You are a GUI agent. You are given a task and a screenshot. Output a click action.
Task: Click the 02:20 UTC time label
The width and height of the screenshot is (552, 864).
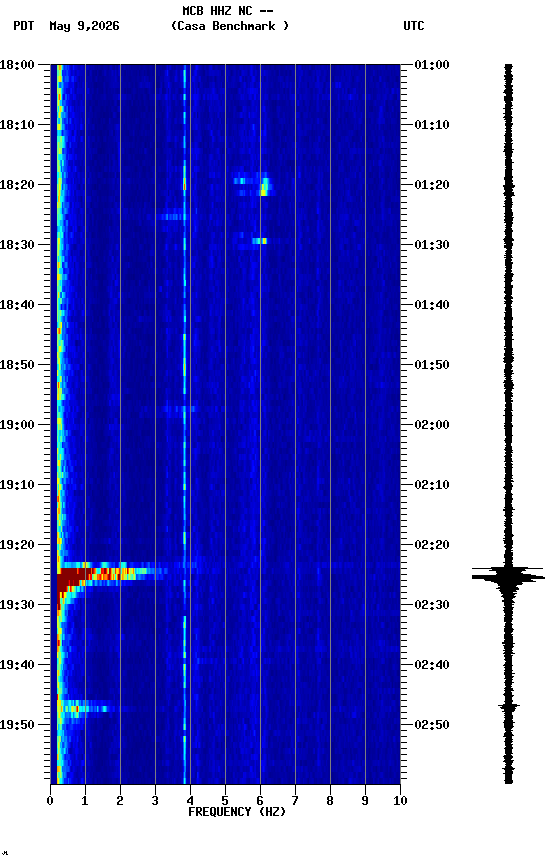432,545
